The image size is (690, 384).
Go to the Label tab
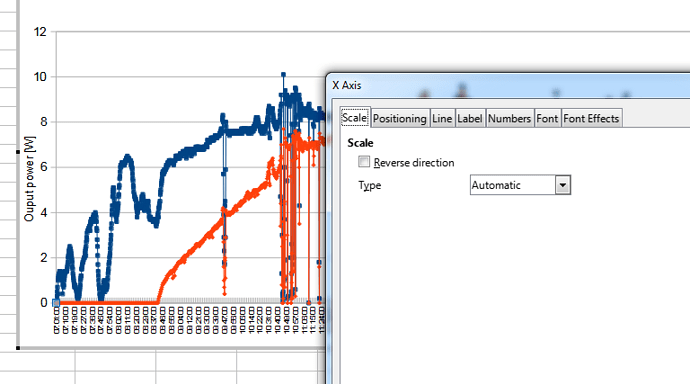click(470, 119)
